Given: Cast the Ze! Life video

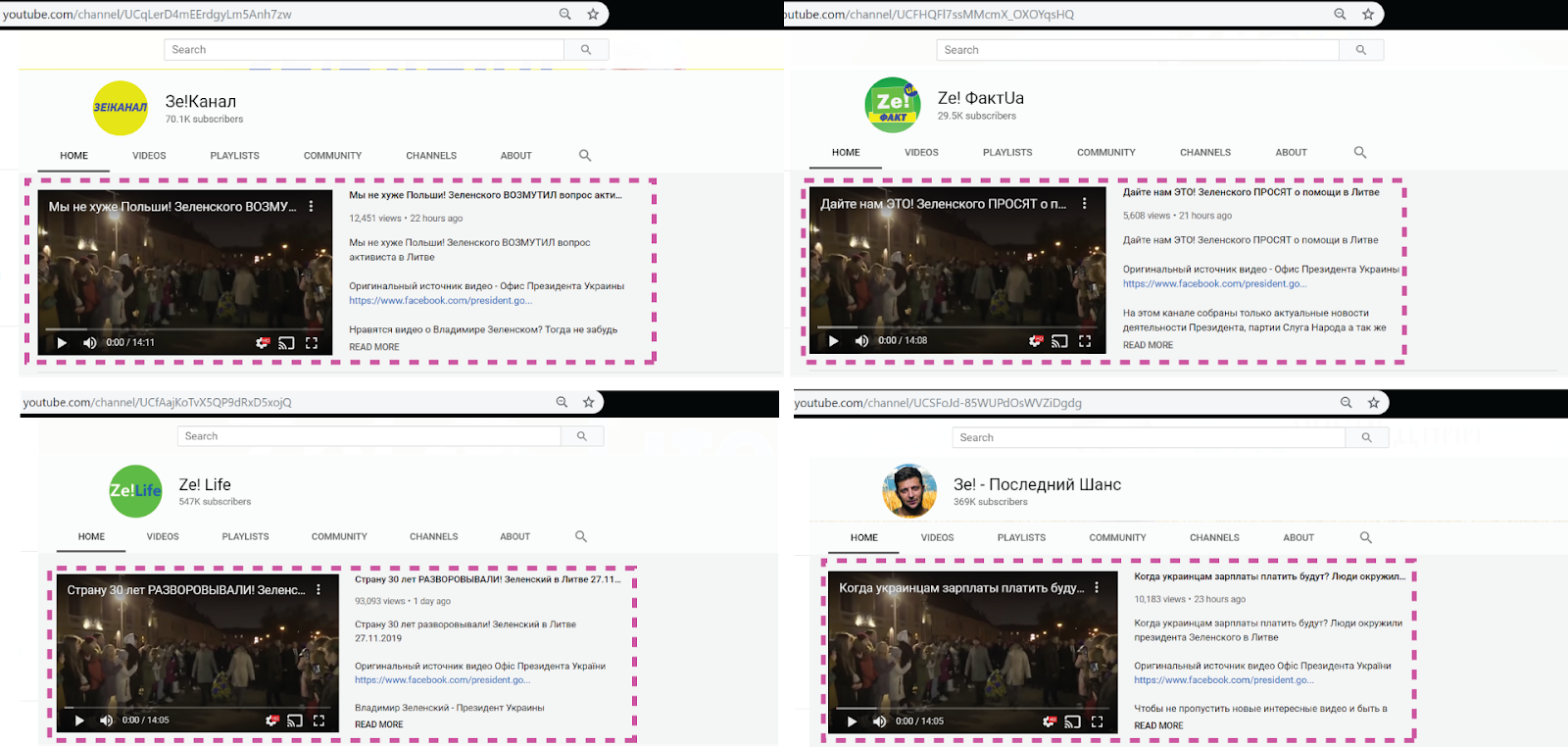Looking at the screenshot, I should (295, 721).
